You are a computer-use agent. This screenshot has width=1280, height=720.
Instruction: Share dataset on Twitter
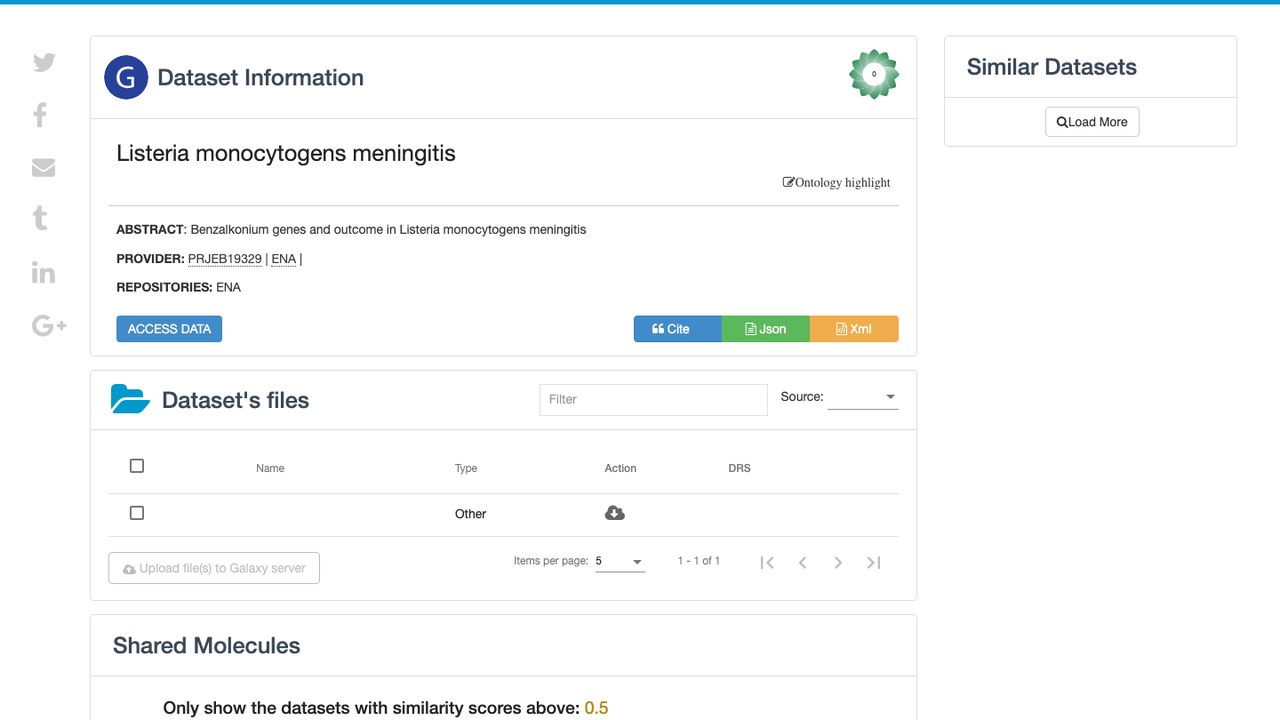tap(44, 62)
